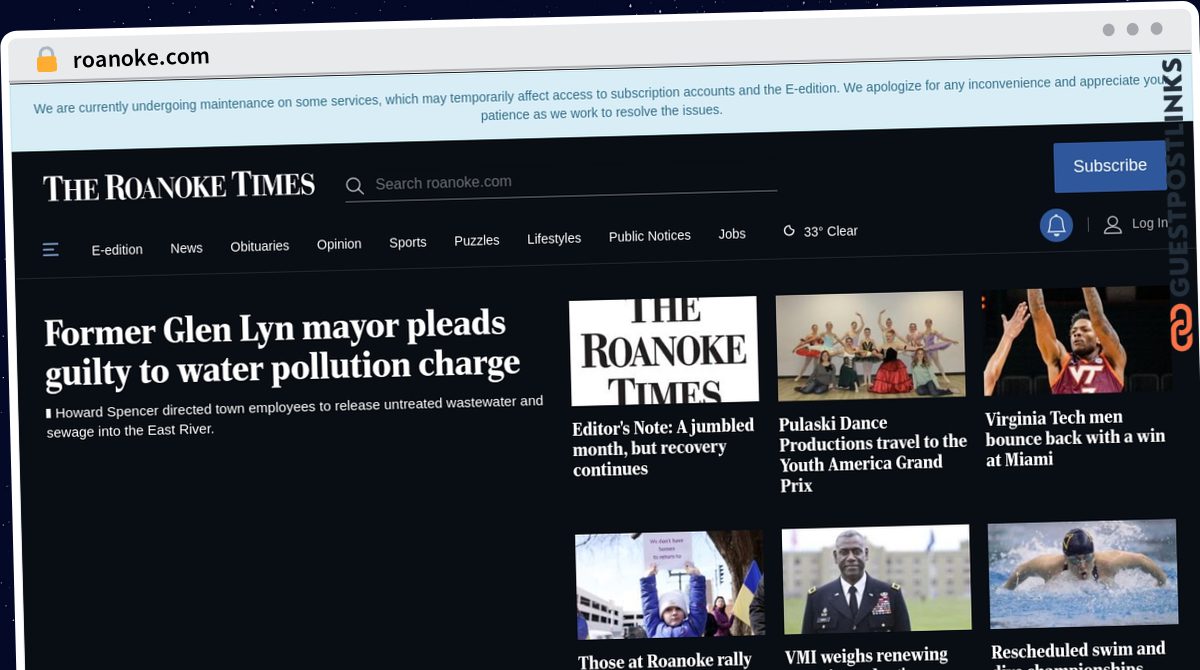The height and width of the screenshot is (670, 1200).
Task: Click the padlock icon in address bar
Action: (x=46, y=60)
